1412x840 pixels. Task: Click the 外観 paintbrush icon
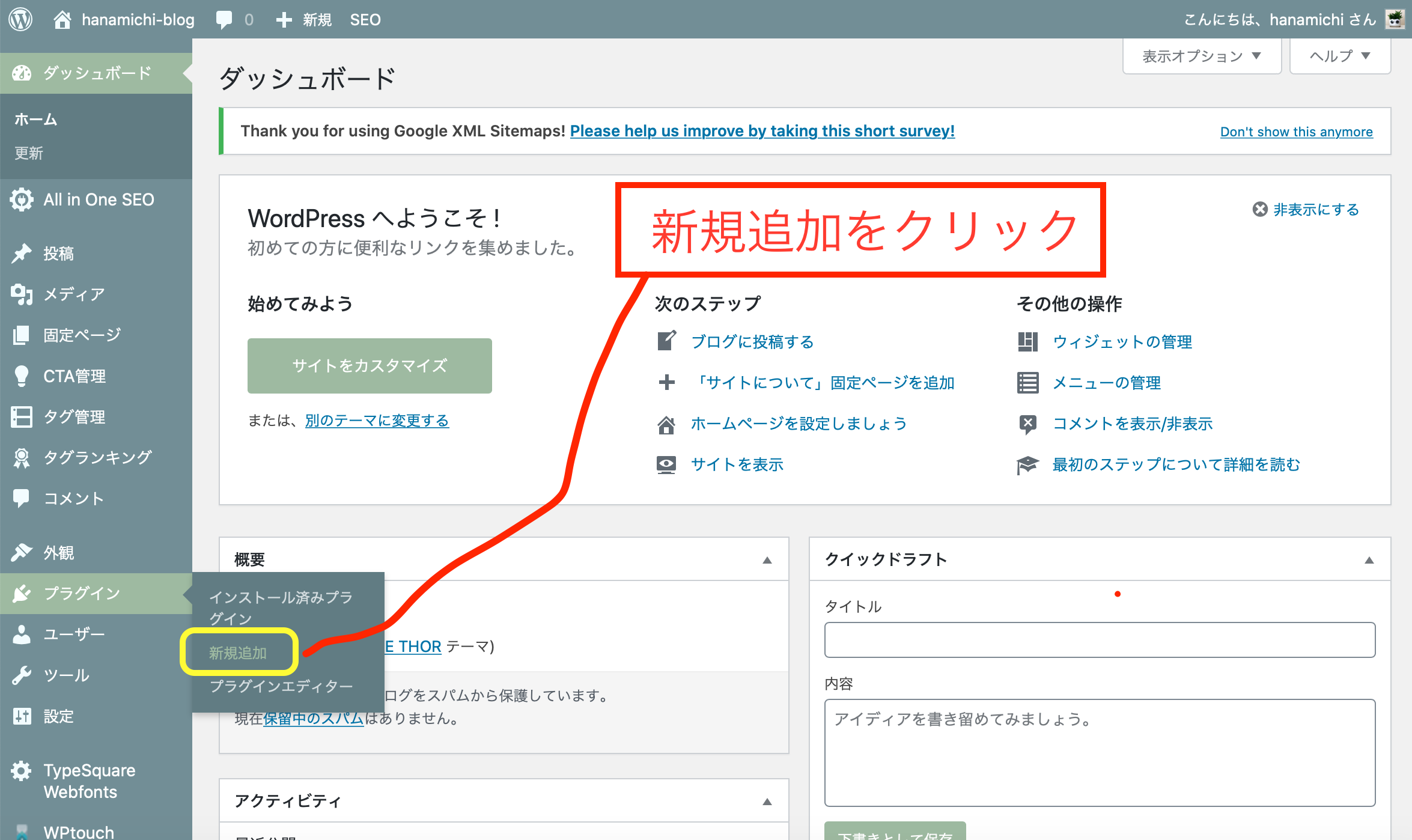(x=22, y=552)
